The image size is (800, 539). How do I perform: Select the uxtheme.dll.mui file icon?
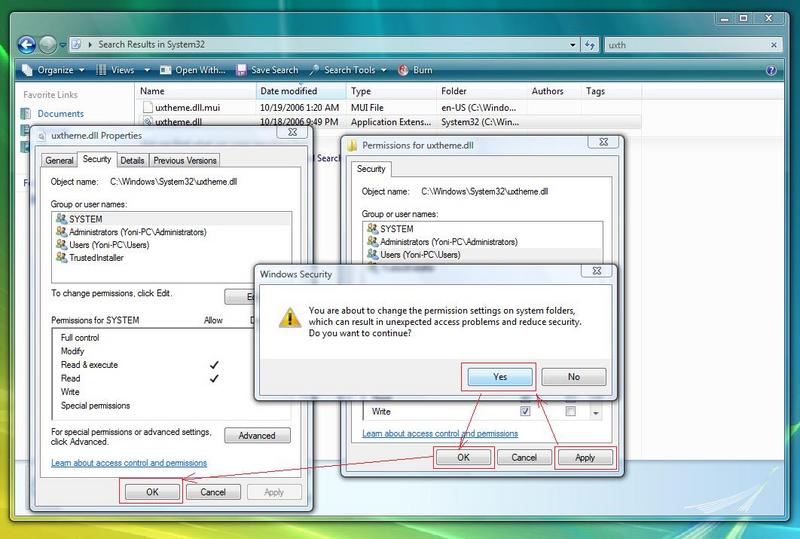click(147, 106)
